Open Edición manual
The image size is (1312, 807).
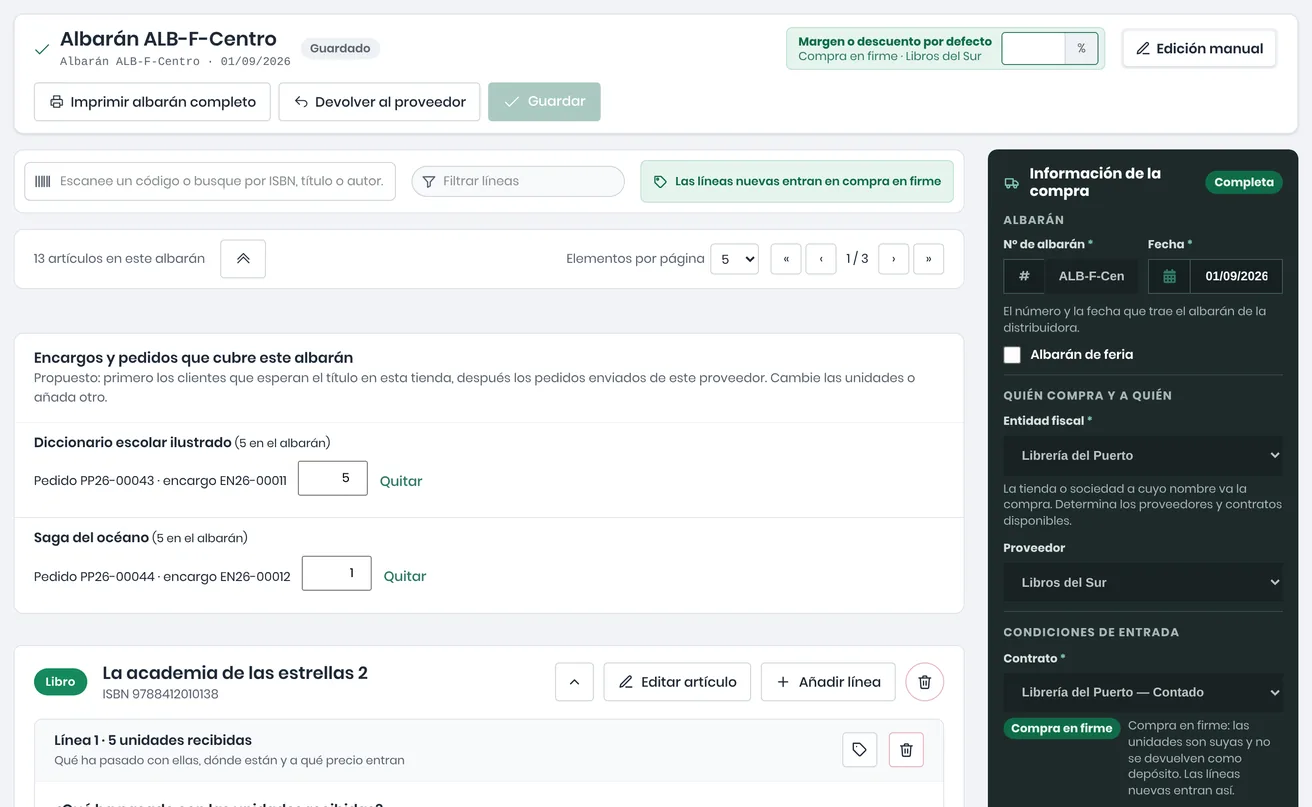pyautogui.click(x=1199, y=48)
